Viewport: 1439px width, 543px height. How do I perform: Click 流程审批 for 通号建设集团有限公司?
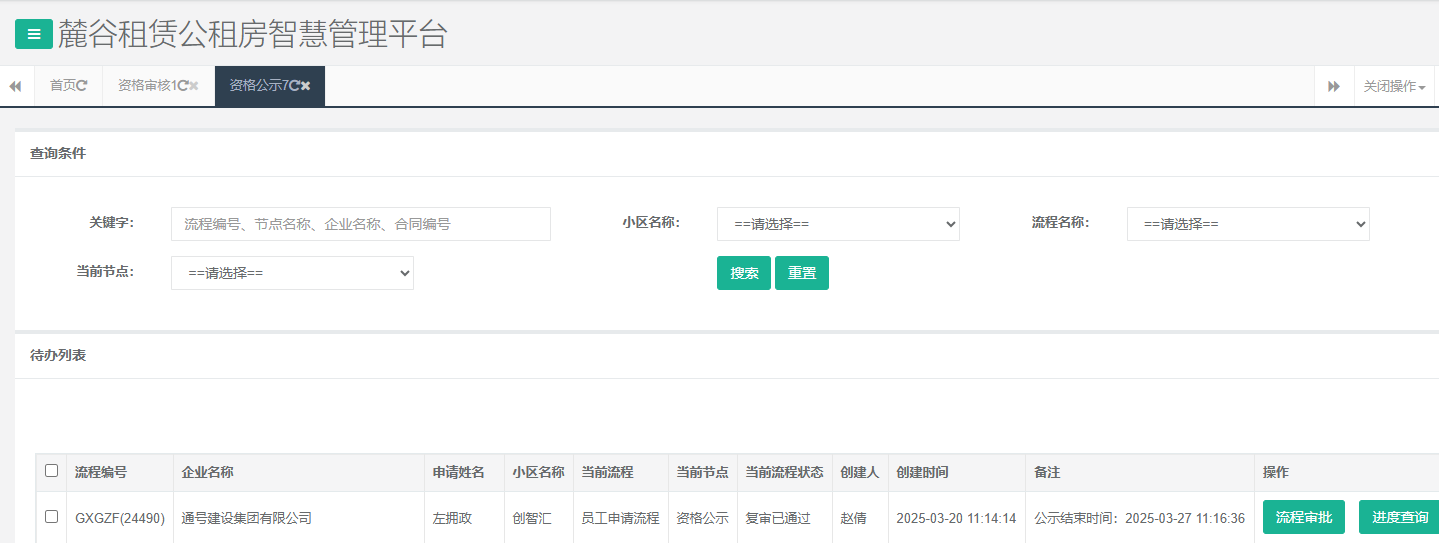click(x=1303, y=517)
